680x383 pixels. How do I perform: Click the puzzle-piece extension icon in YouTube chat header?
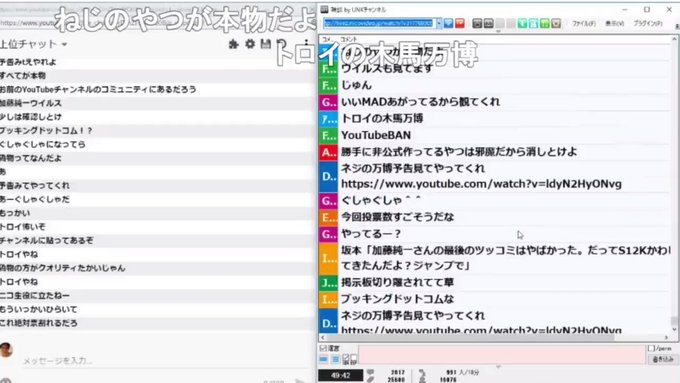234,44
